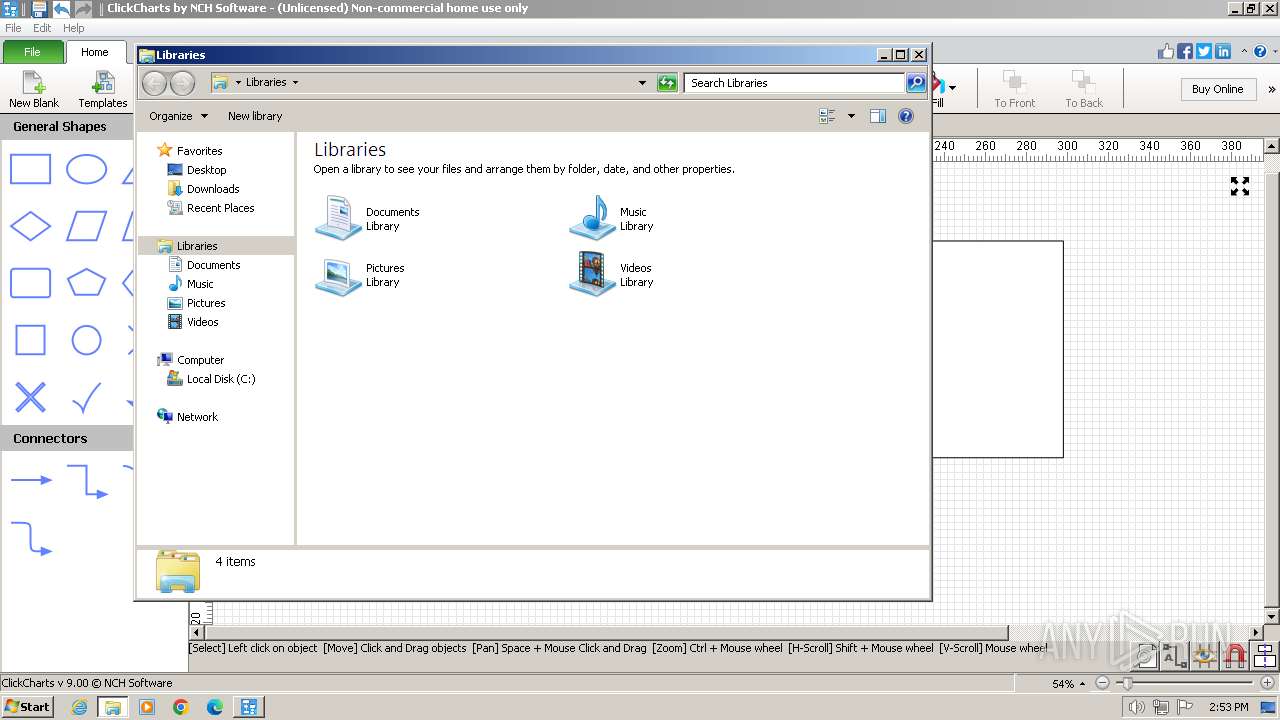Select the rectangle shape in General Shapes
The width and height of the screenshot is (1280, 720).
(30, 169)
